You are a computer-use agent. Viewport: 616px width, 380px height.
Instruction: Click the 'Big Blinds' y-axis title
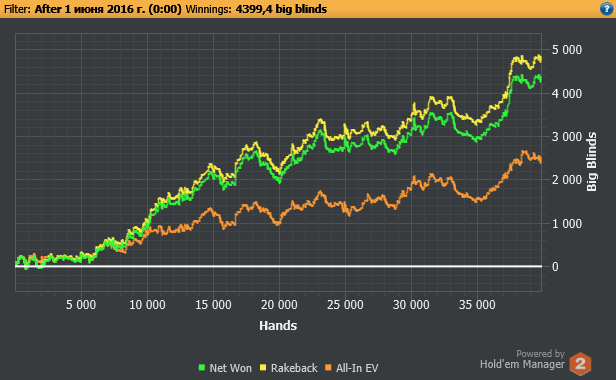pos(592,162)
